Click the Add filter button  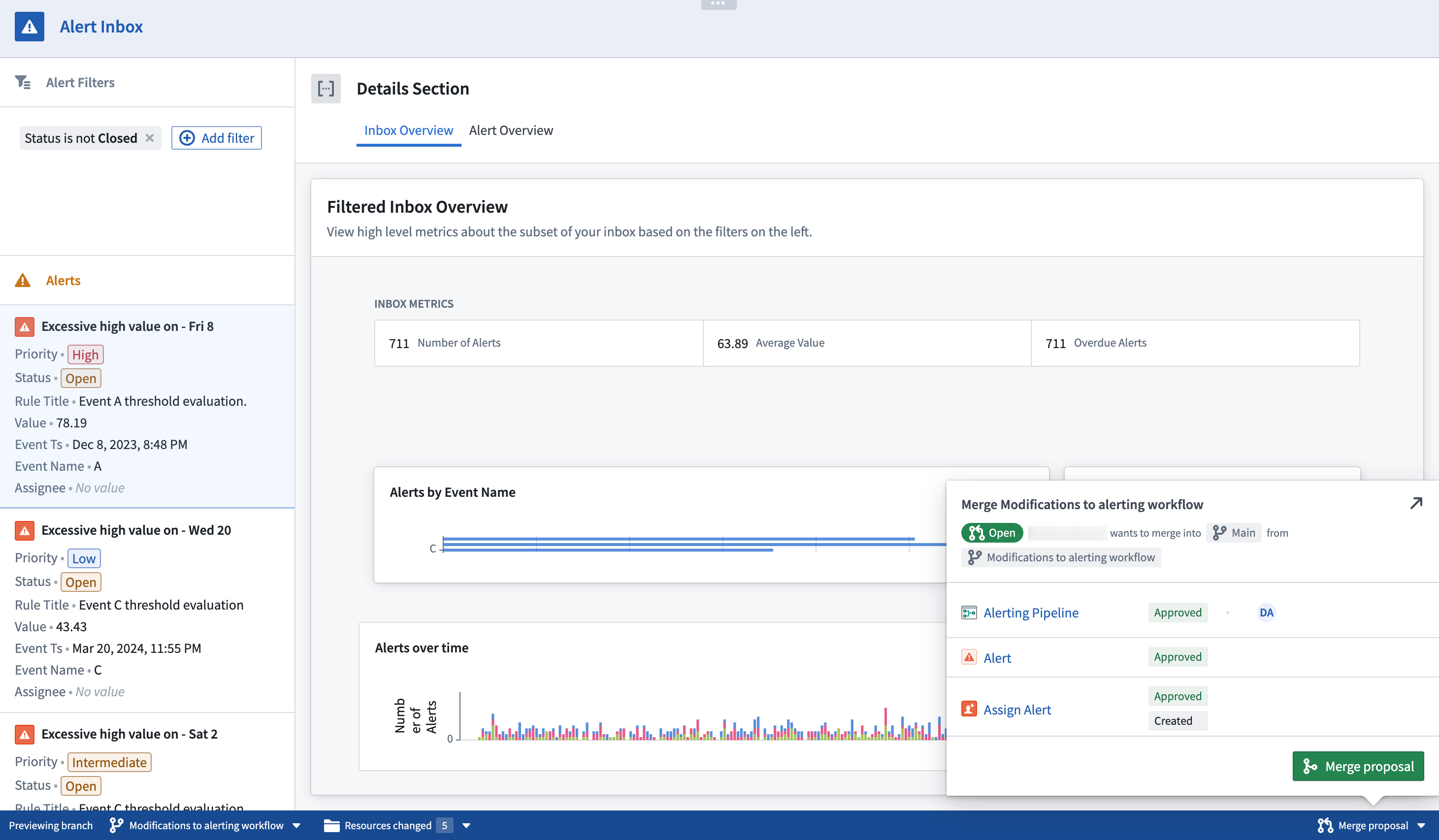[216, 138]
